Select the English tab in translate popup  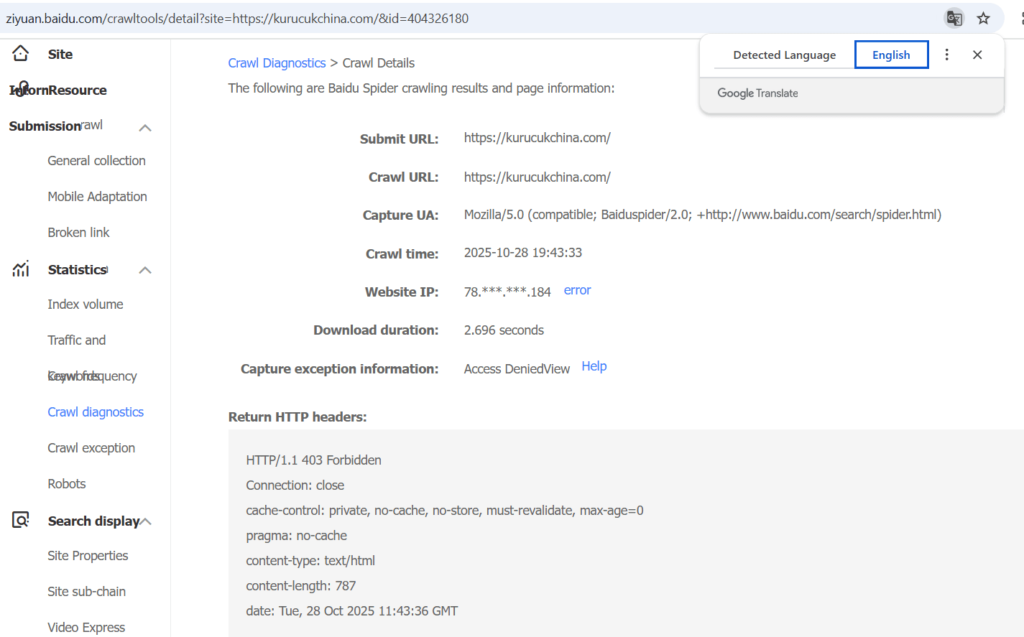[x=891, y=55]
